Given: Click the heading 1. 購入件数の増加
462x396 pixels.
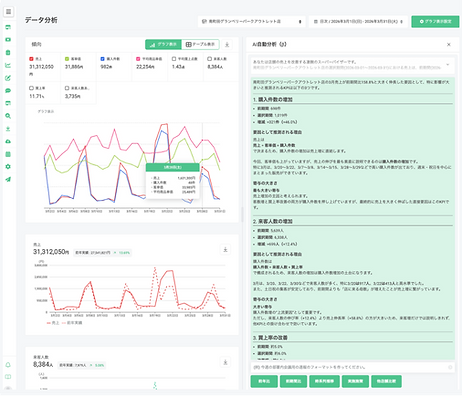Looking at the screenshot, I should pos(273,99).
